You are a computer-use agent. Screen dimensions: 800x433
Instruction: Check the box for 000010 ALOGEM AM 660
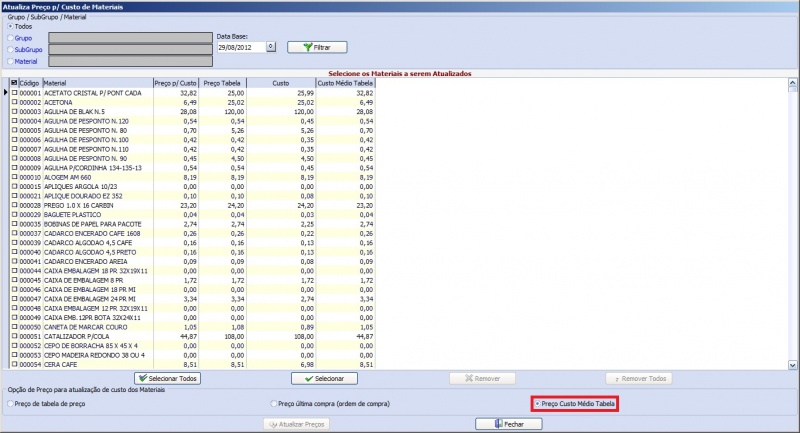14,177
